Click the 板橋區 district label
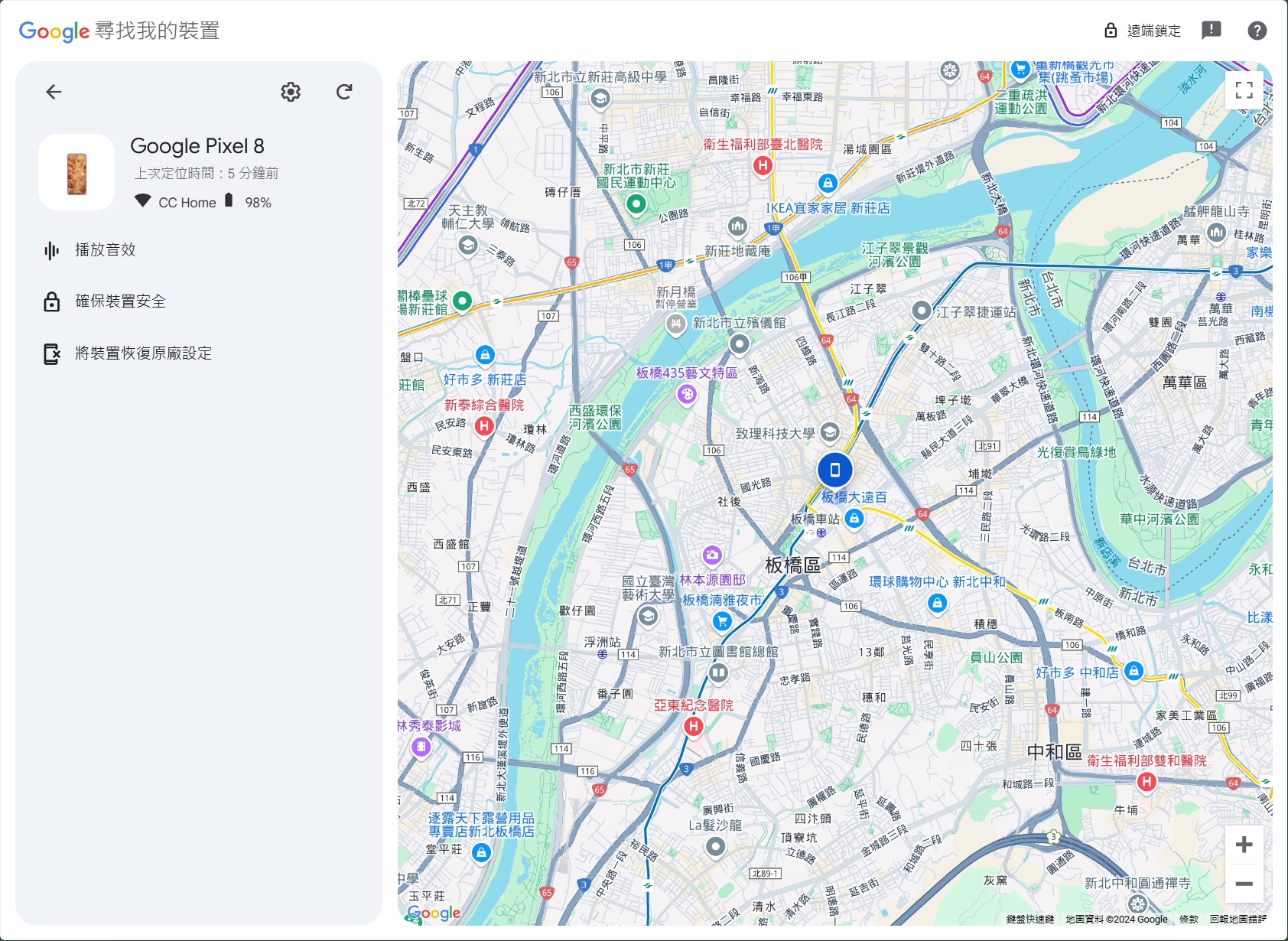This screenshot has width=1288, height=941. tap(793, 565)
